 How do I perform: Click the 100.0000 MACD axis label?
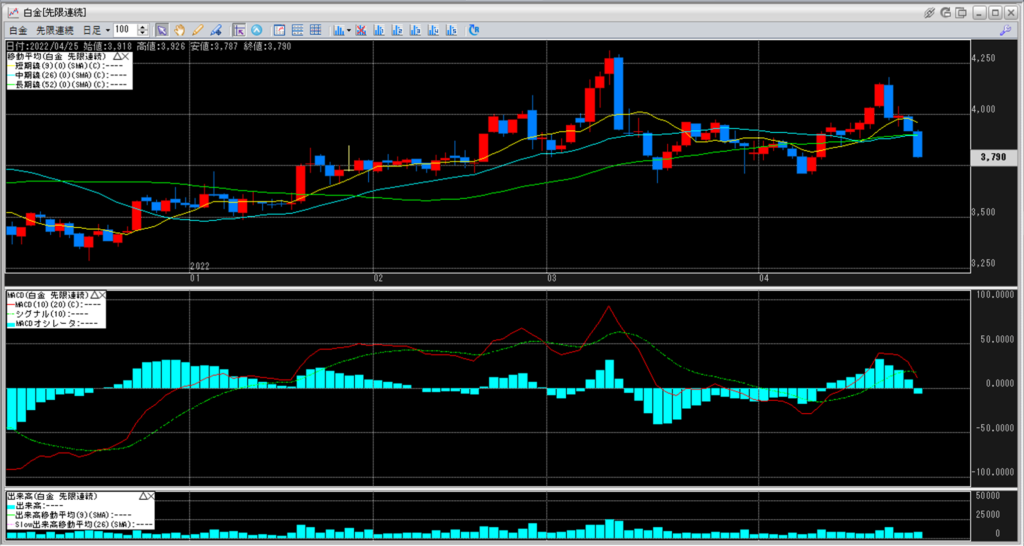[995, 295]
